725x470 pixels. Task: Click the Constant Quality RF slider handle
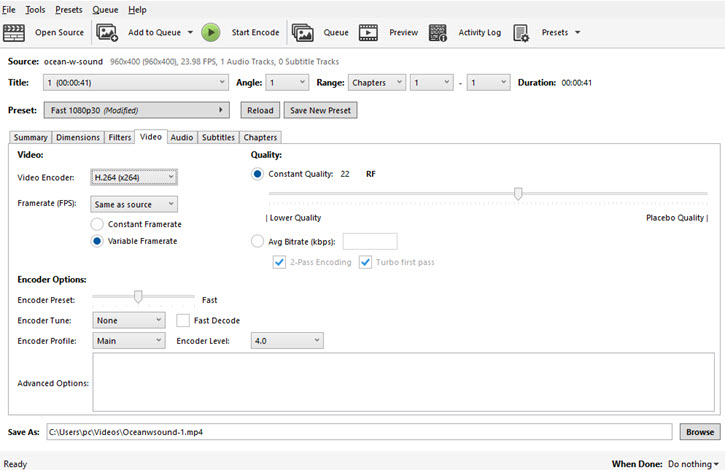(x=518, y=193)
